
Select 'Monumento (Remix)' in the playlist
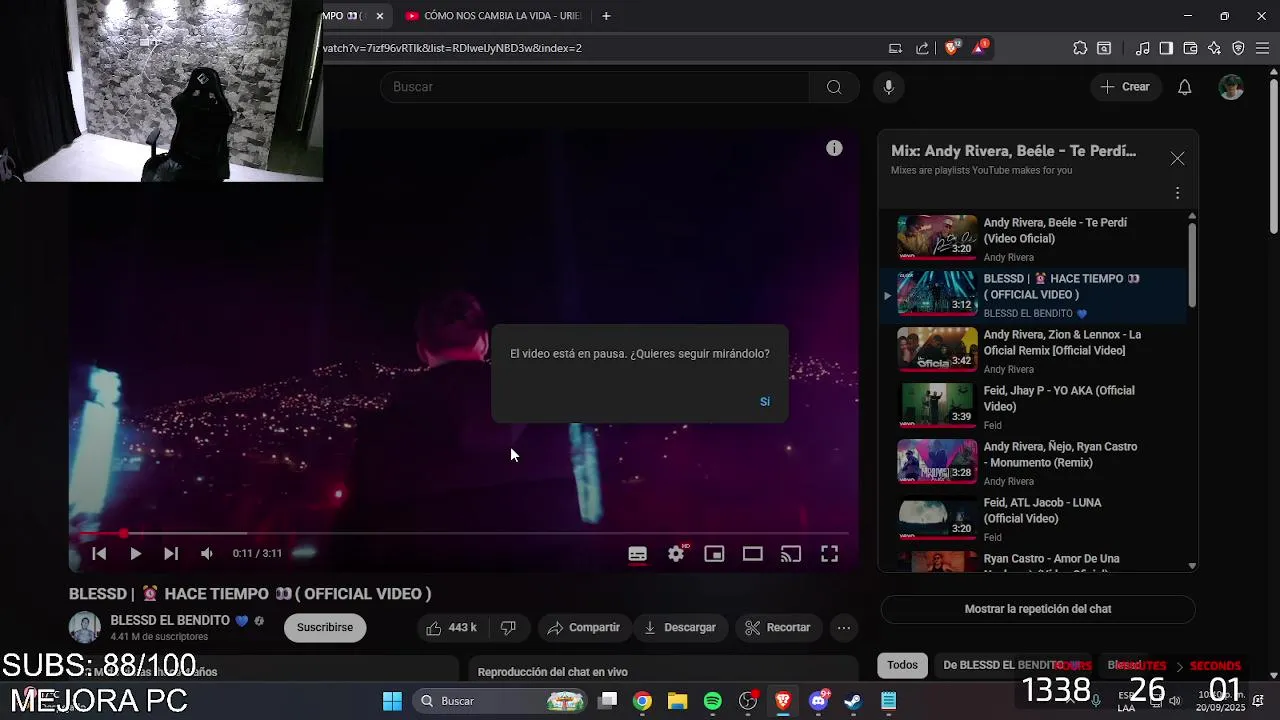[1033, 463]
